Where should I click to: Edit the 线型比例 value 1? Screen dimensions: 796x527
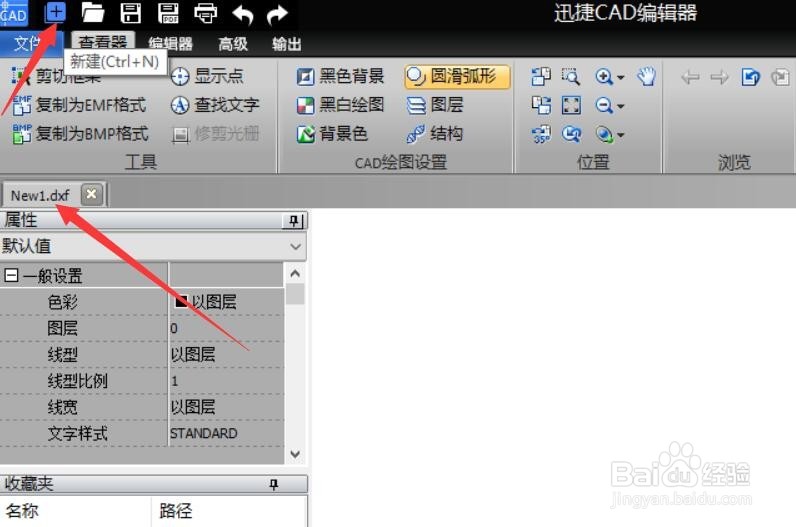226,381
